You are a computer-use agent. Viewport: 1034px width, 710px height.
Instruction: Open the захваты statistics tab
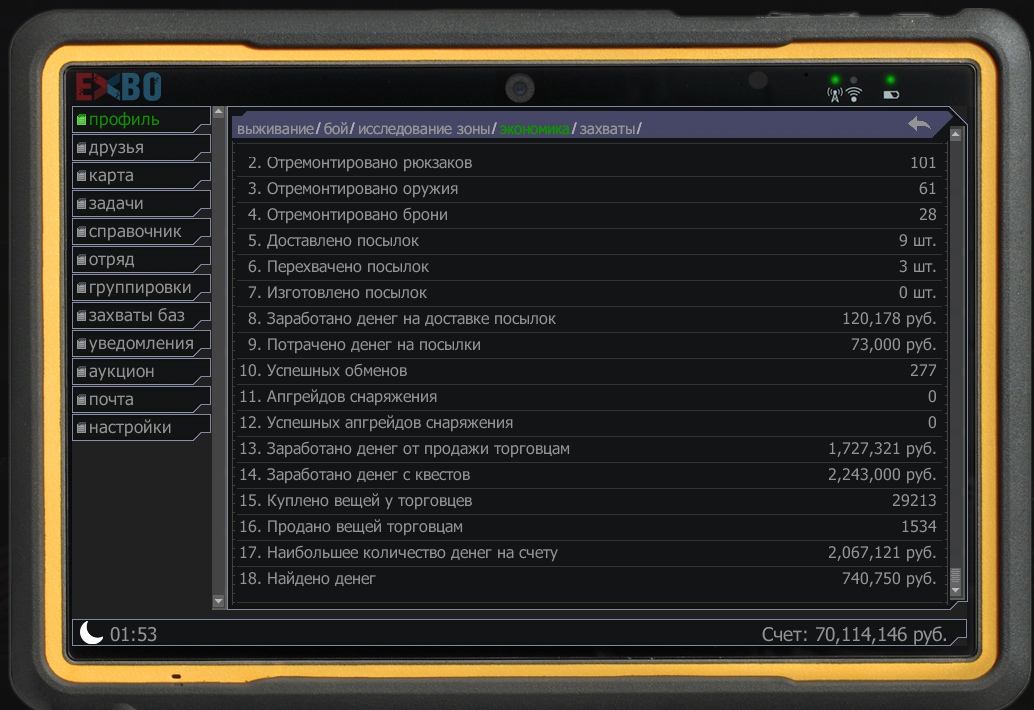tap(607, 129)
